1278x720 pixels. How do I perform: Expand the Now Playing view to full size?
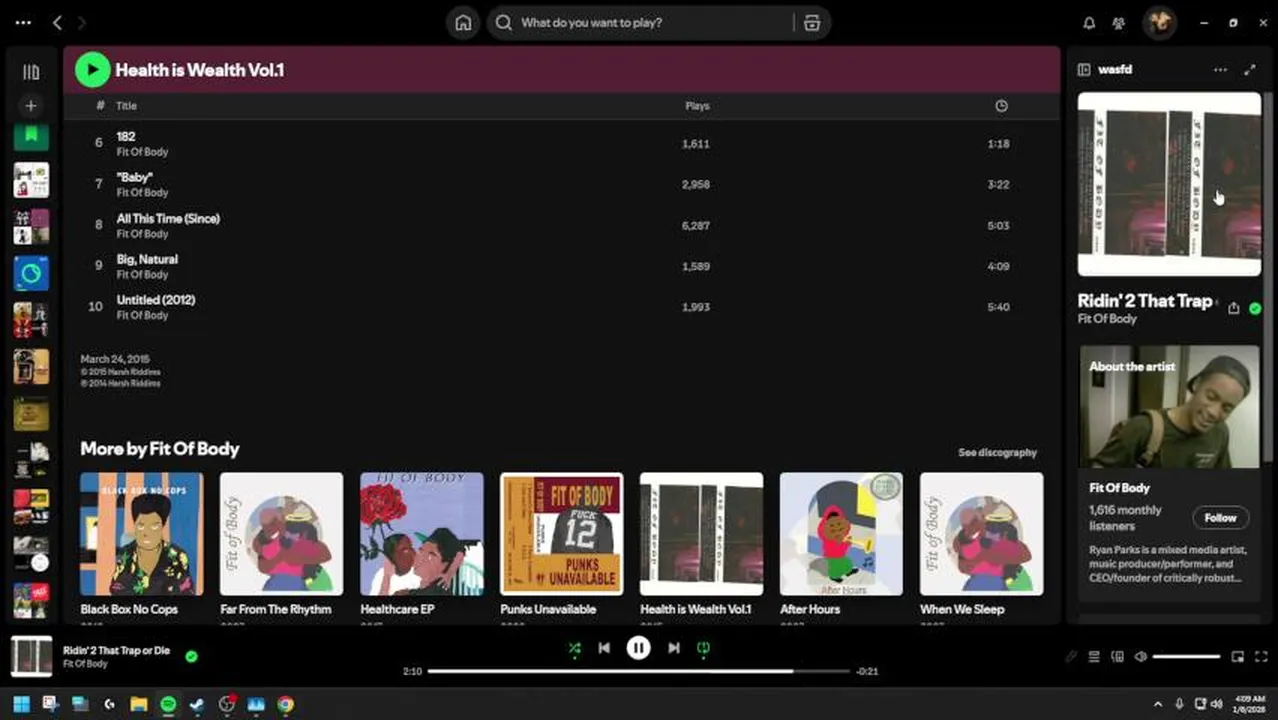[x=1249, y=70]
